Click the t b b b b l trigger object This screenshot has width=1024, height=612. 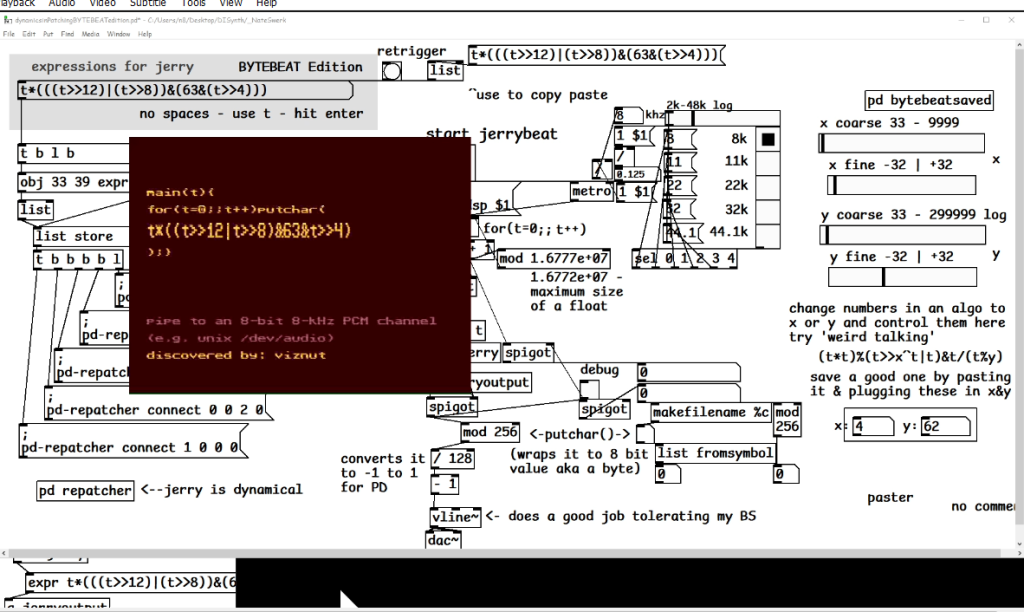tap(78, 259)
